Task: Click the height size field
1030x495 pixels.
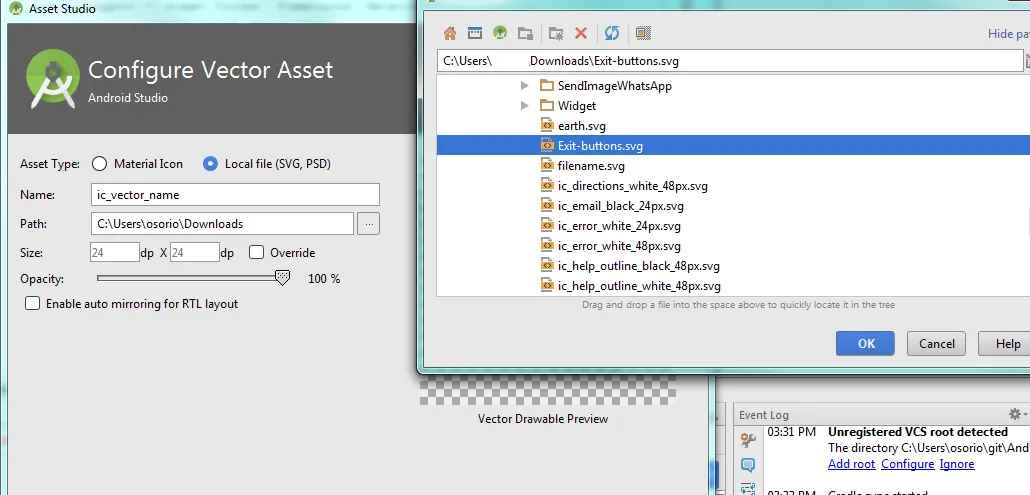Action: (x=194, y=253)
